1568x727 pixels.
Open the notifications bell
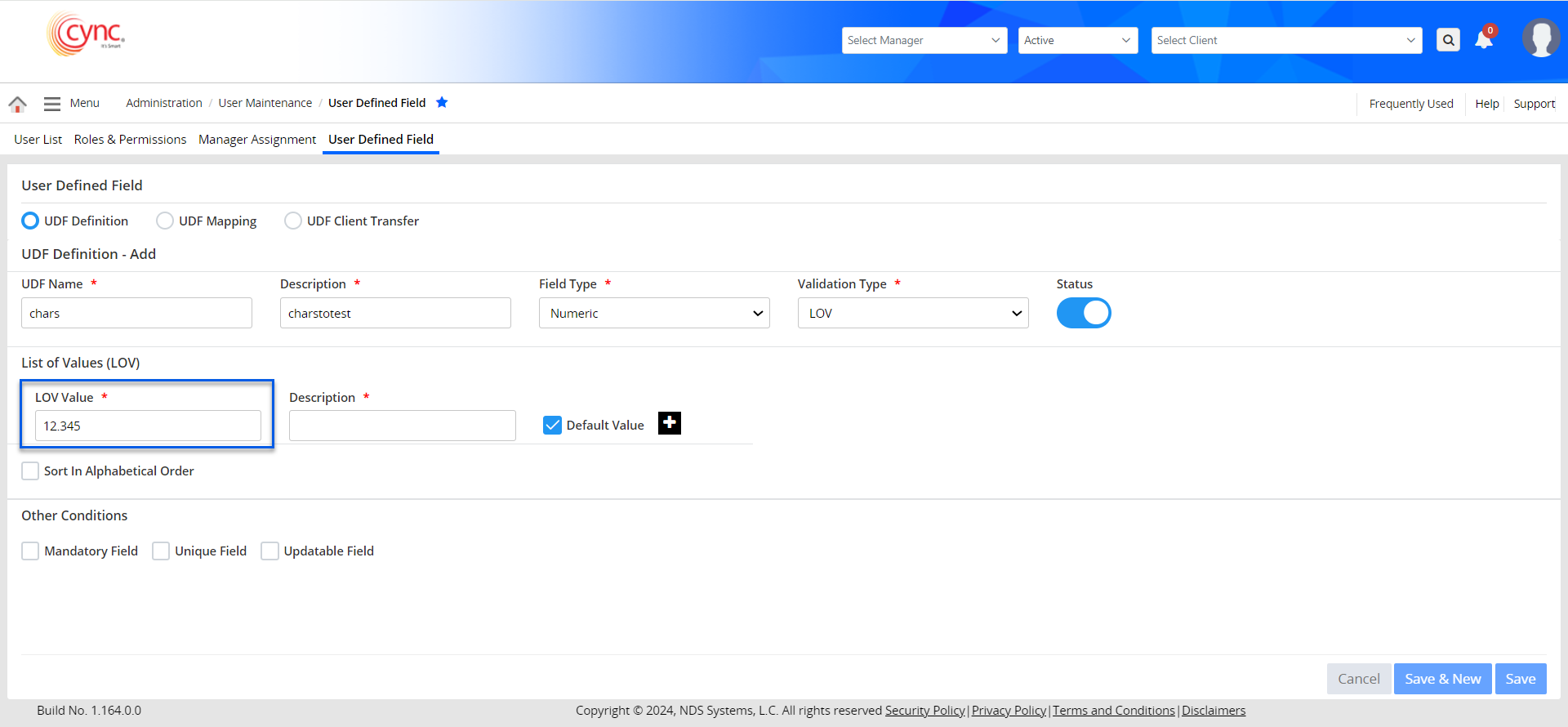tap(1484, 40)
